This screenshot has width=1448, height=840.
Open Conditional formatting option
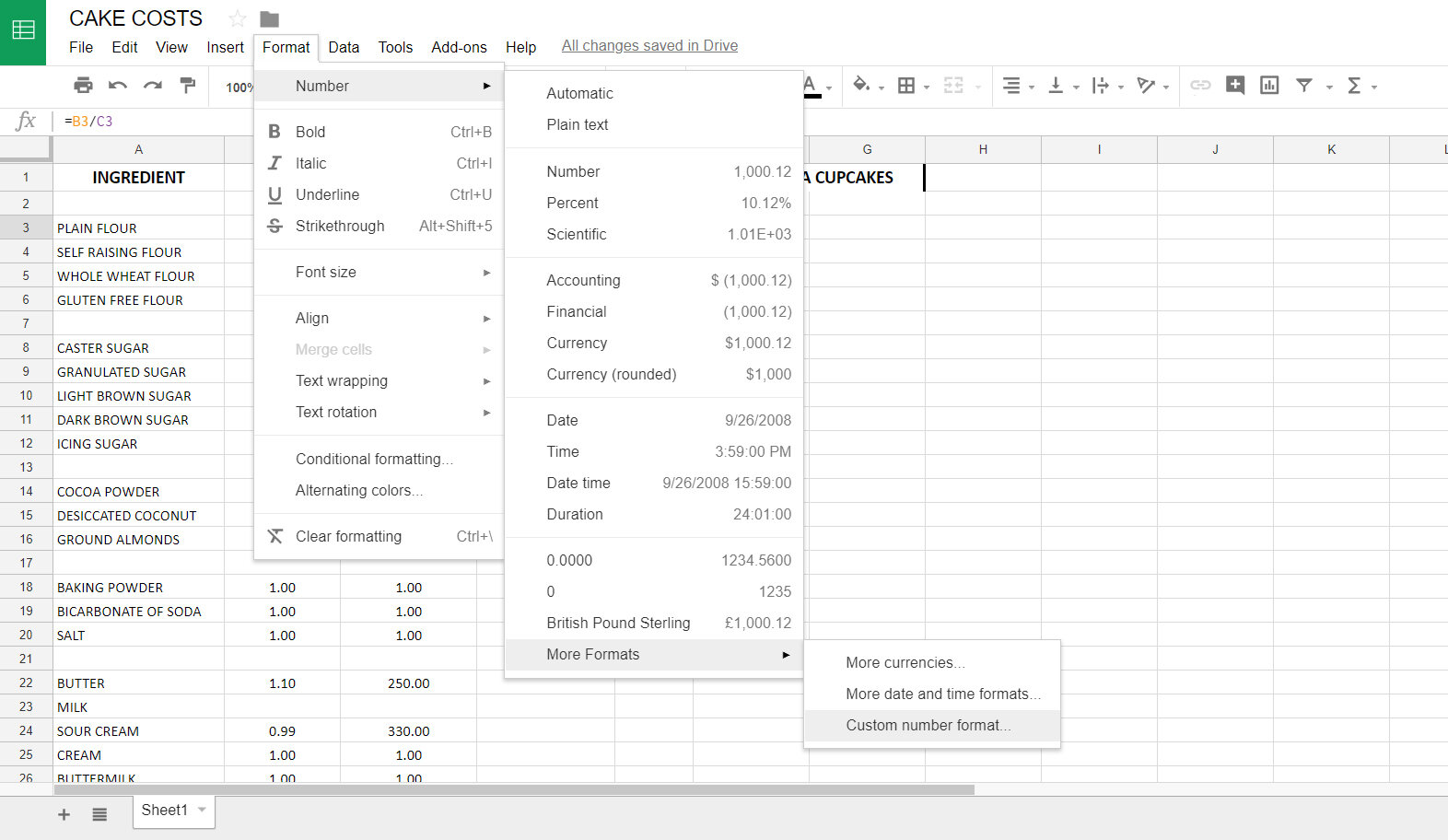click(x=379, y=460)
